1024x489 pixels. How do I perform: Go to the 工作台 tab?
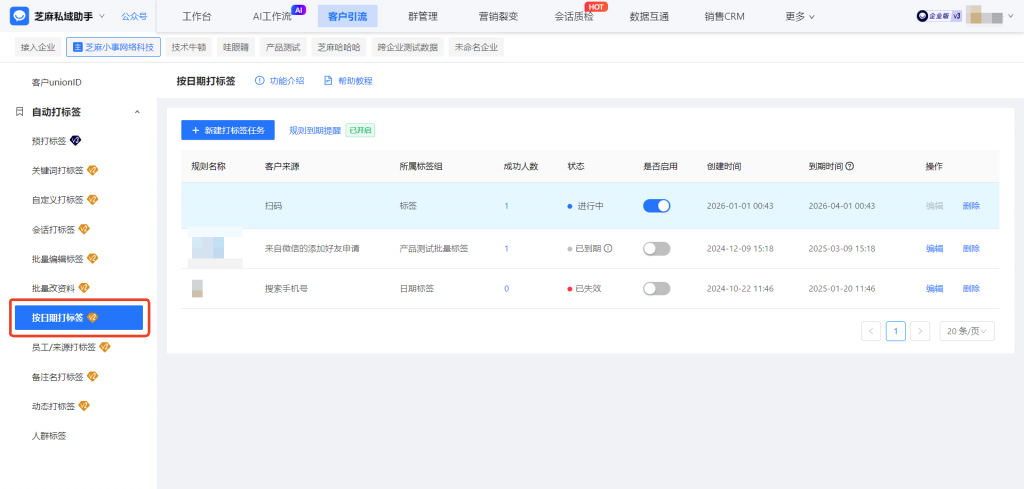point(197,16)
